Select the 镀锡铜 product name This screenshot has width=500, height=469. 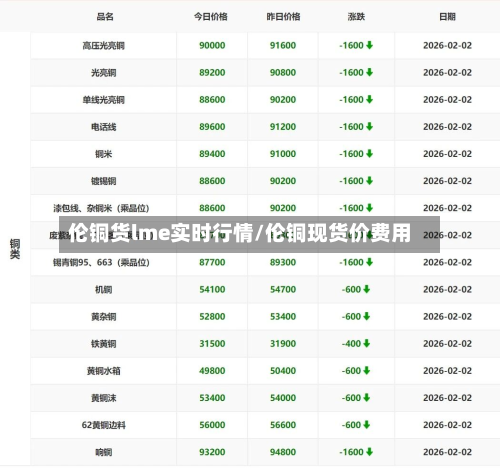point(104,181)
